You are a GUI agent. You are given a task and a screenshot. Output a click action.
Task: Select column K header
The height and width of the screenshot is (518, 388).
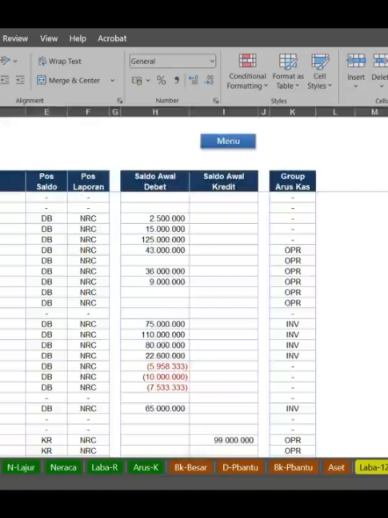point(292,112)
